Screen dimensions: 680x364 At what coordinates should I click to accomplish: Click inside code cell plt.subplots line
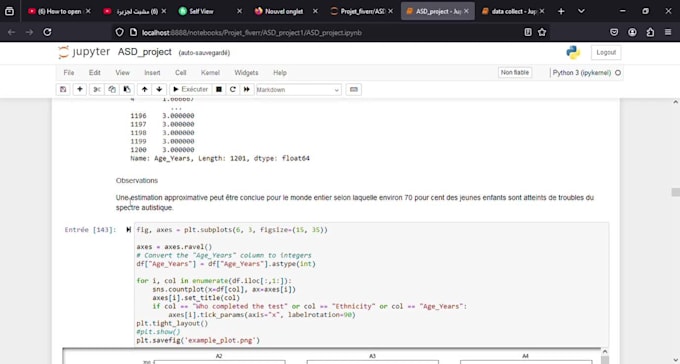232,230
